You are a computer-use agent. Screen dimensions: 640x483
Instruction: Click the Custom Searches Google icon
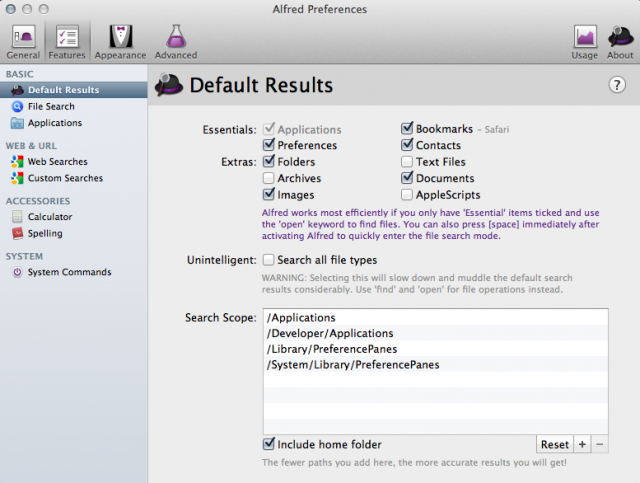click(x=17, y=178)
